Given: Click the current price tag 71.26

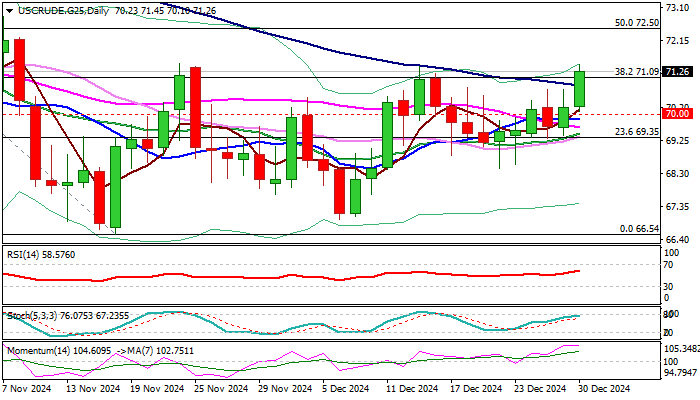Looking at the screenshot, I should 677,71.
